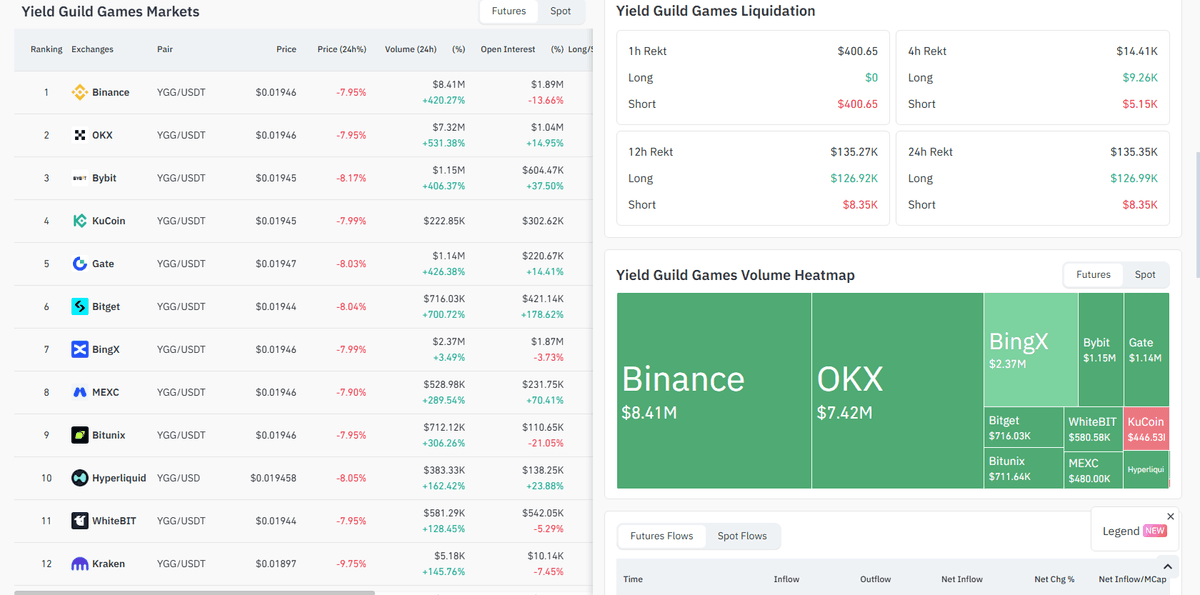Click the red KuCoin heatmap tile
The image size is (1200, 595).
(x=1146, y=427)
